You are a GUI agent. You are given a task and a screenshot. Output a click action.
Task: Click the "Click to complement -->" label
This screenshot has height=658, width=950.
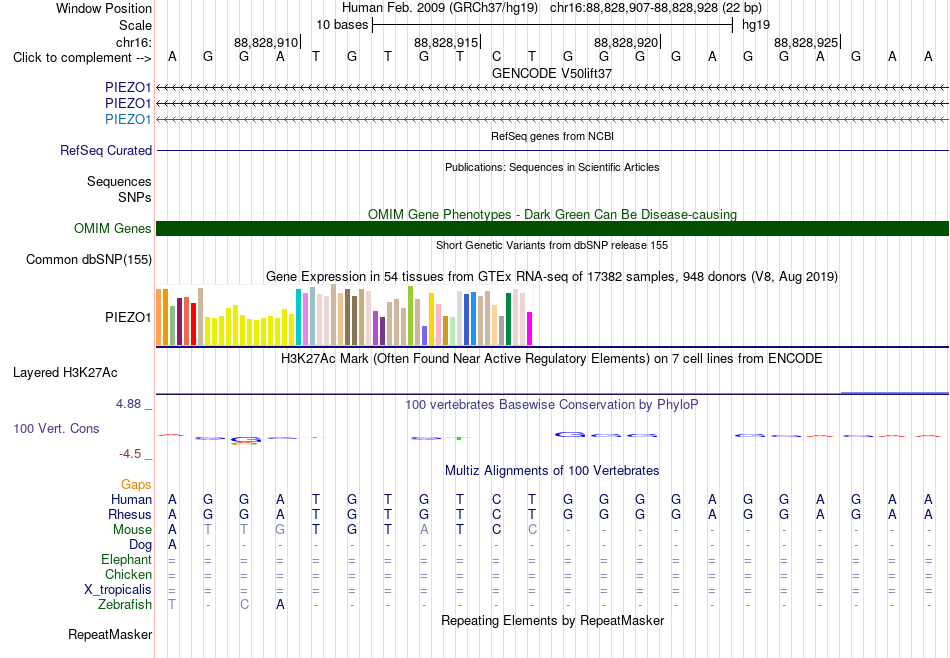click(x=82, y=58)
